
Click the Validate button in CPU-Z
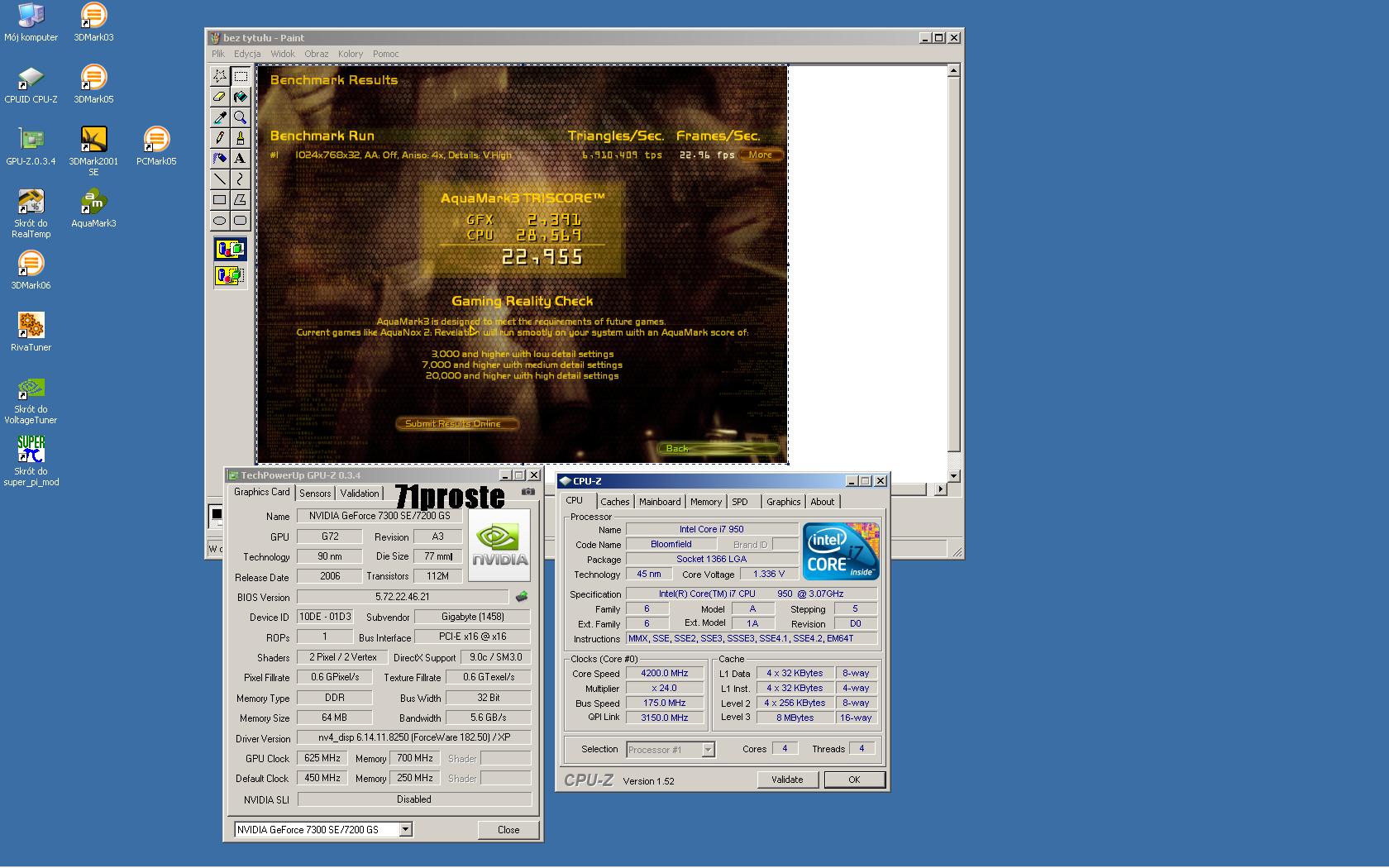pos(787,780)
